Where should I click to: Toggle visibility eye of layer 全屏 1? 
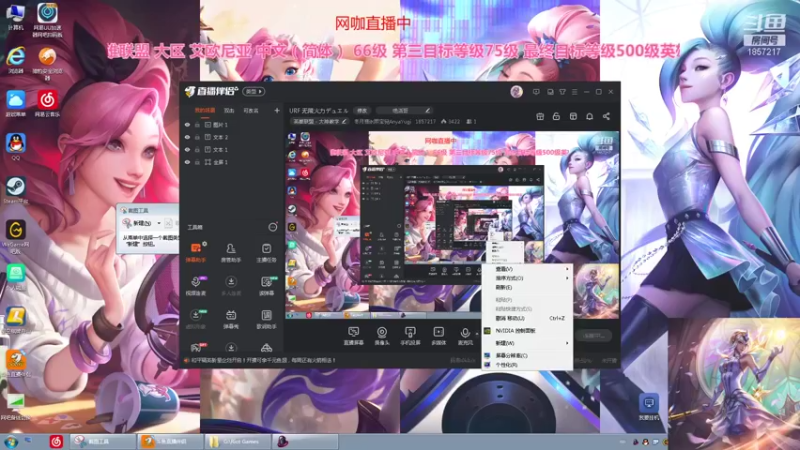click(x=187, y=162)
